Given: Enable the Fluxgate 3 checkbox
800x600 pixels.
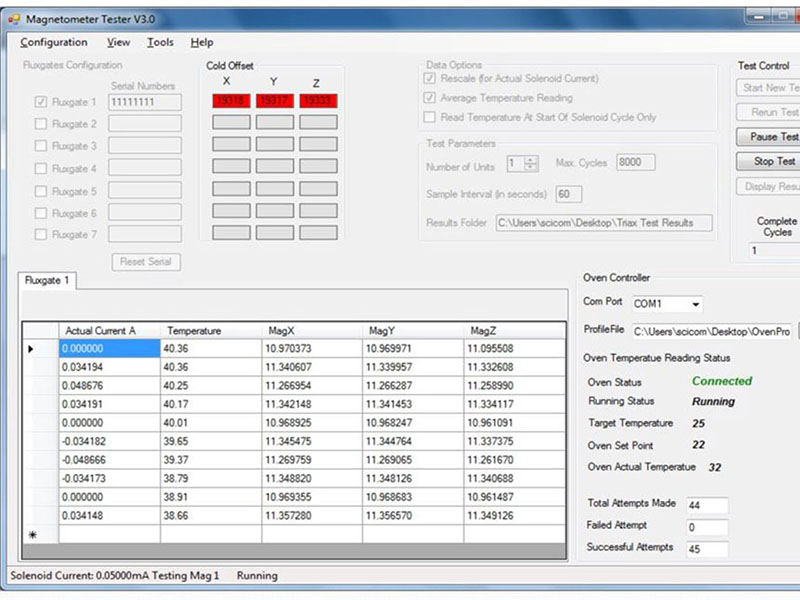Looking at the screenshot, I should coord(41,146).
